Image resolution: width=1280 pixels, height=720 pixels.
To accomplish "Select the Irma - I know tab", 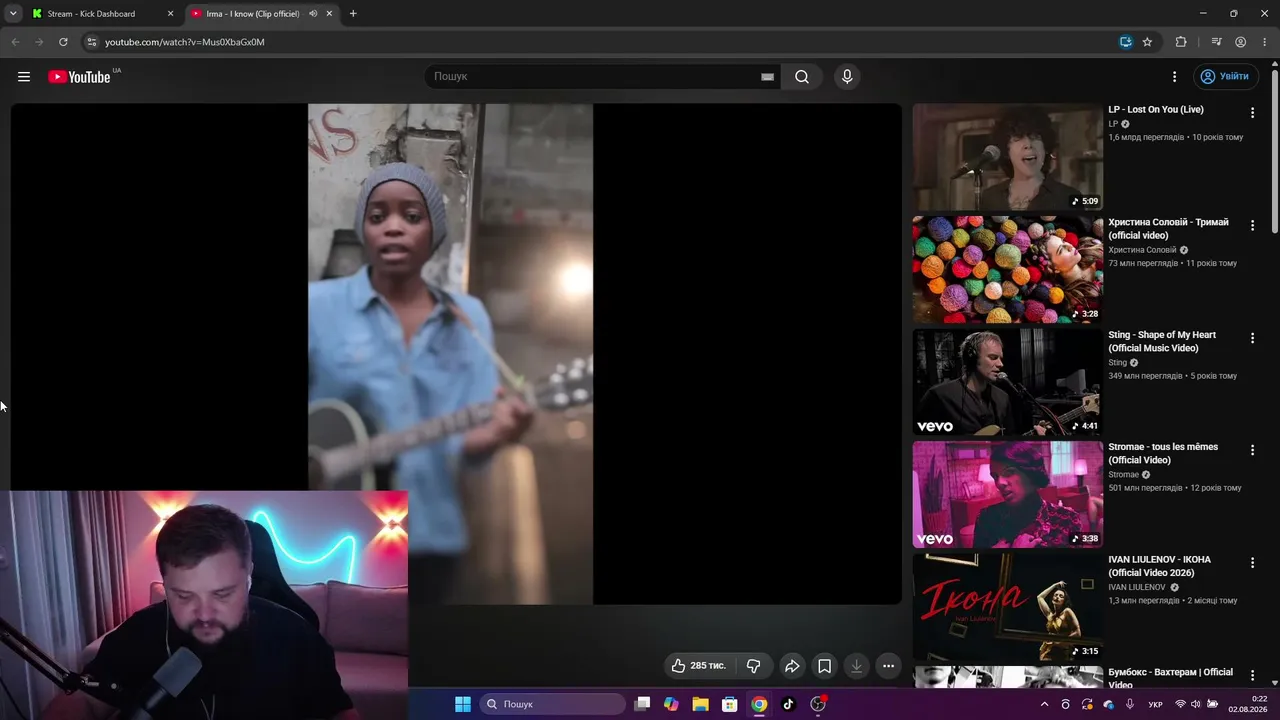I will (x=253, y=14).
